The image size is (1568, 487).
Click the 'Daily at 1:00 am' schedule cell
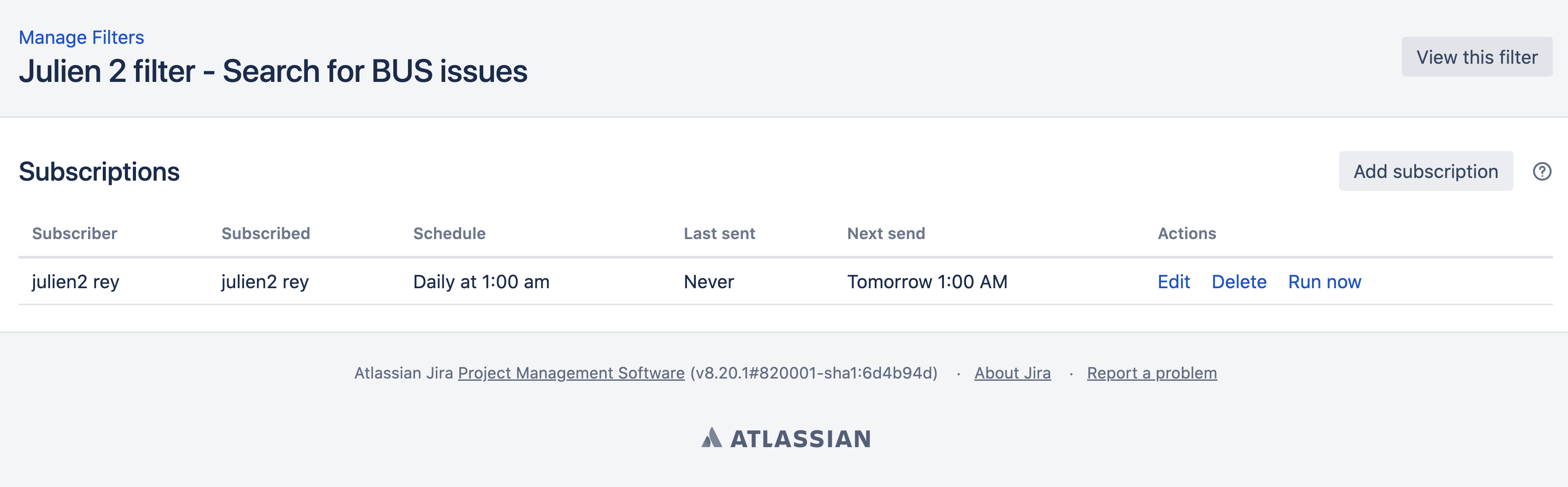pos(481,282)
